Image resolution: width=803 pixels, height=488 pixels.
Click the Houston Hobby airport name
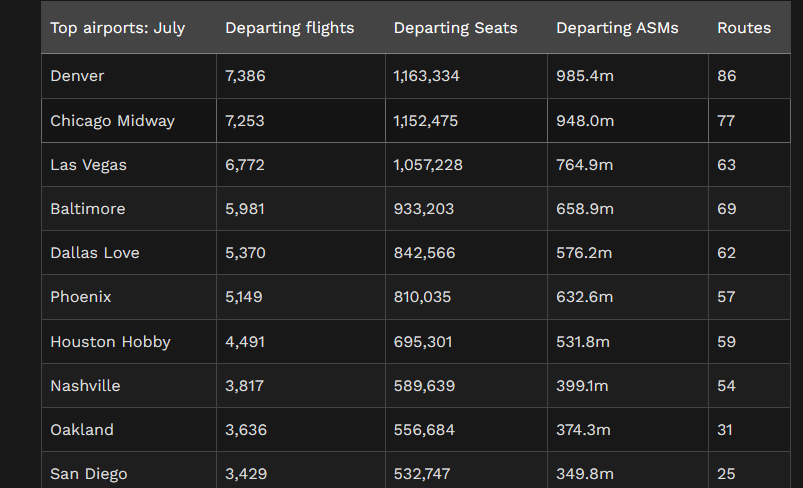(110, 342)
